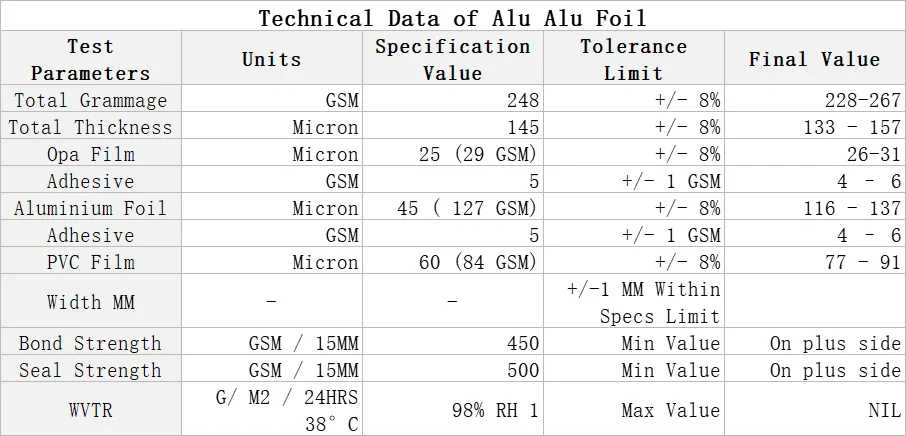Click the Seal Strength value 500 cell

[x=523, y=370]
